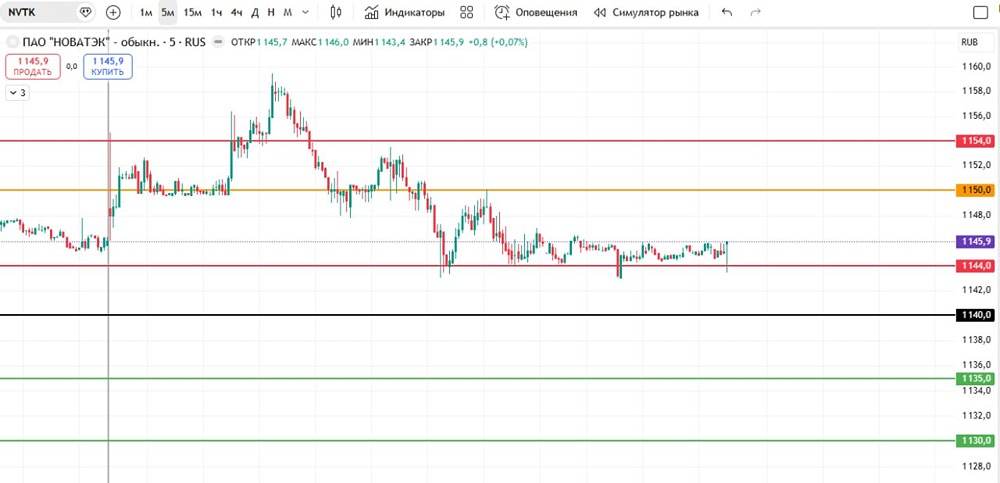
Task: Click the +0,8 (+0,07%) change value
Action: [498, 42]
